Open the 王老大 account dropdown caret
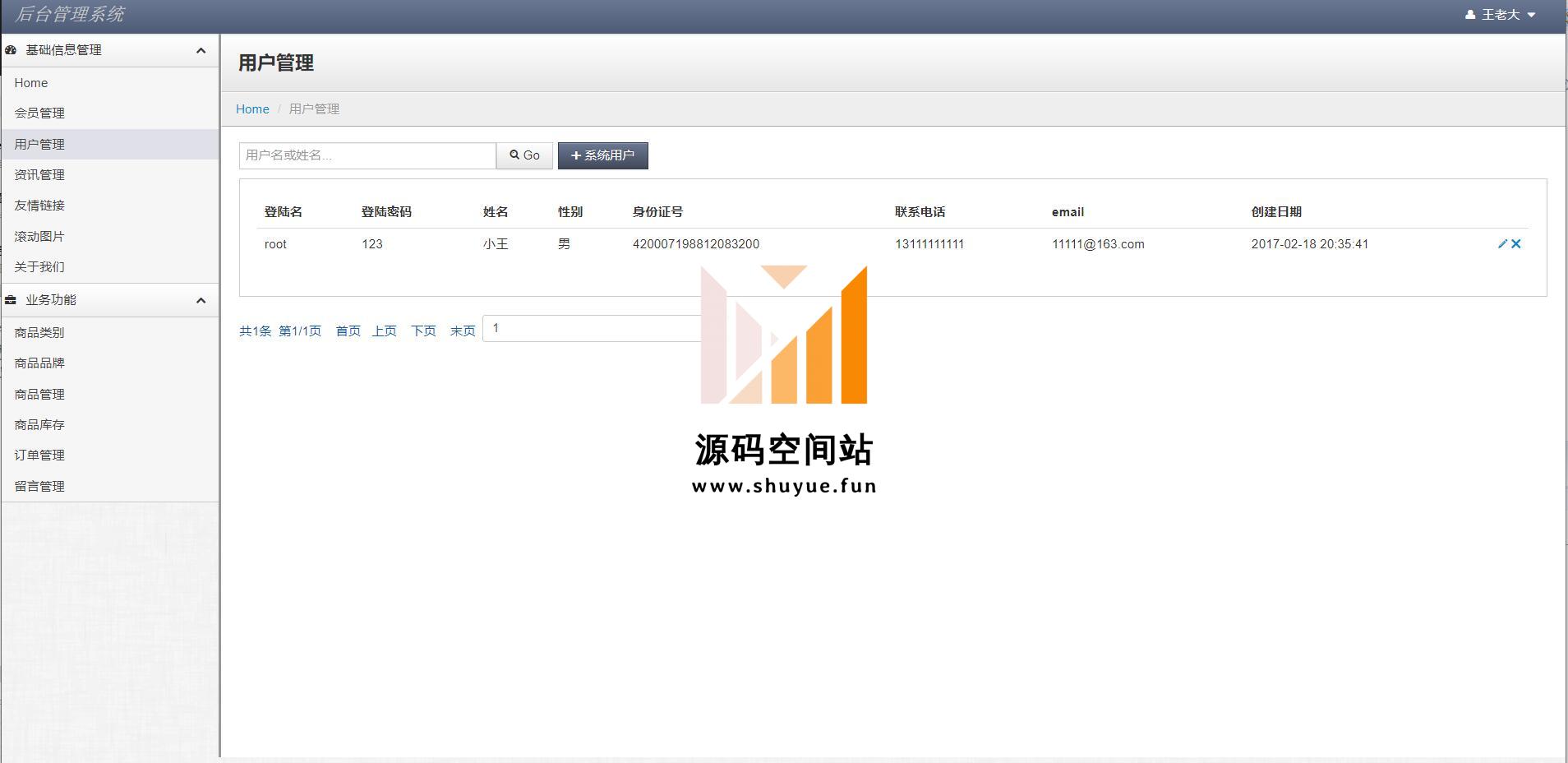 click(1531, 15)
